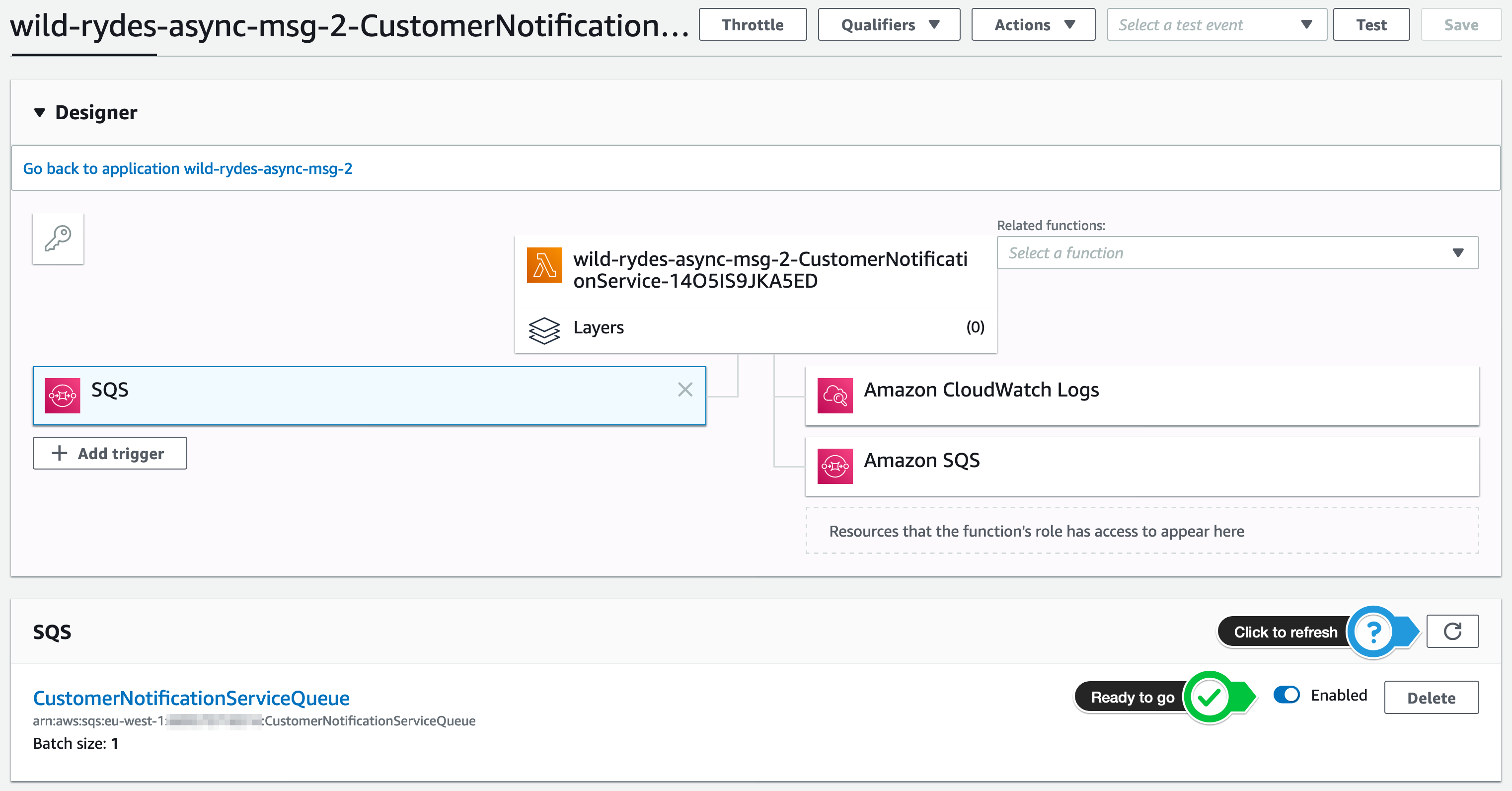The height and width of the screenshot is (791, 1512).
Task: Go back to application wild-rydes-async-msg-2
Action: coord(188,168)
